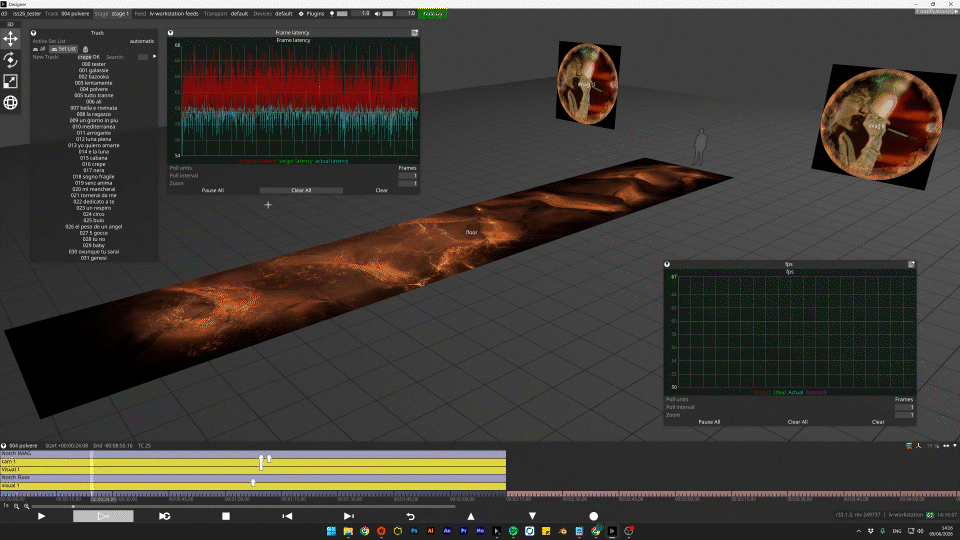The image size is (960, 540).
Task: Open the Poll units Frames dropdown in fps panel
Action: tap(904, 399)
